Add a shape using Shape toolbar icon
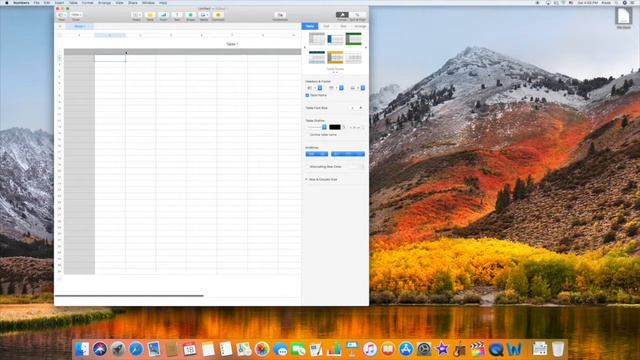Screen dimensions: 640x360 [x=191, y=15]
